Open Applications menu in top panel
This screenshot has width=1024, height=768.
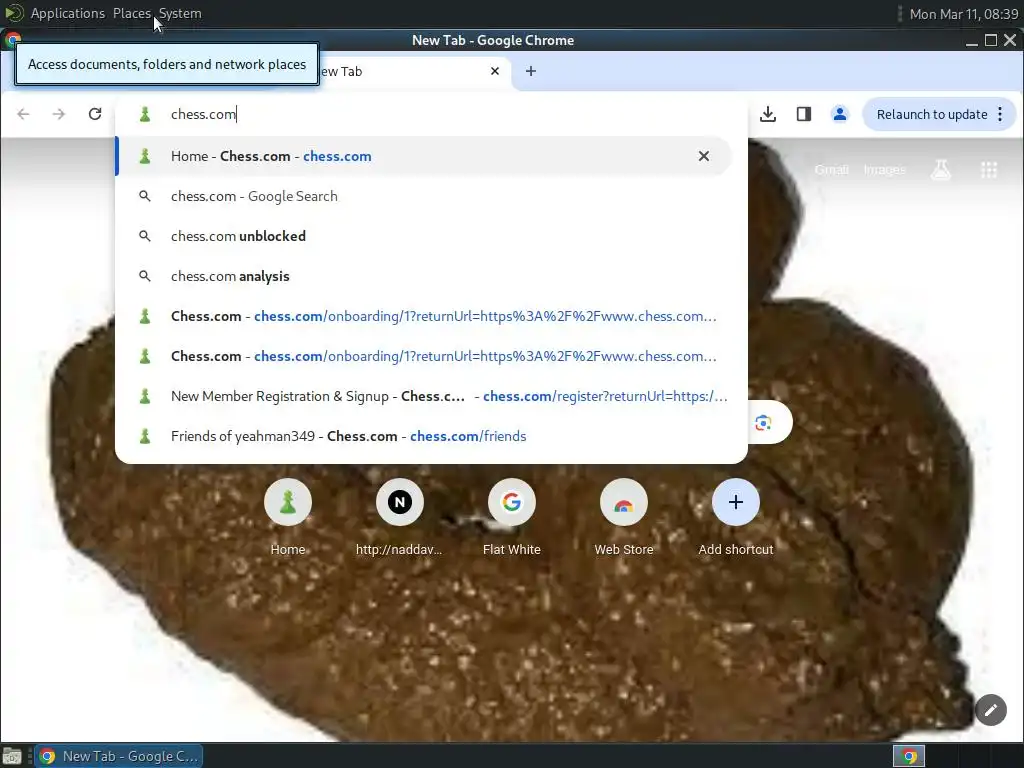pos(67,13)
